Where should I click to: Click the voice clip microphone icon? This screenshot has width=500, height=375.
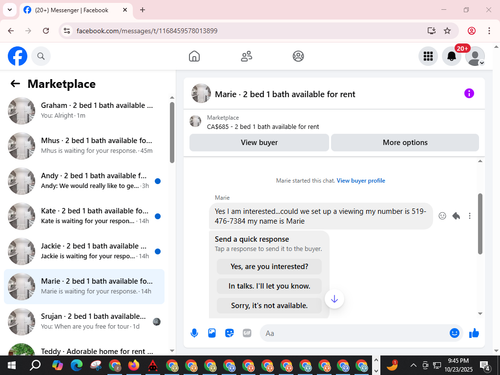(194, 333)
